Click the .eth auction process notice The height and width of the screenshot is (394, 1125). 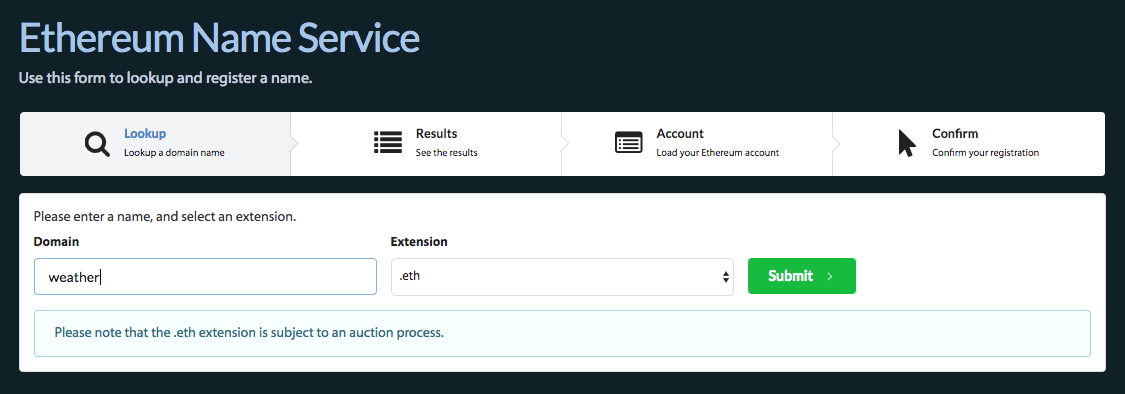tap(562, 333)
